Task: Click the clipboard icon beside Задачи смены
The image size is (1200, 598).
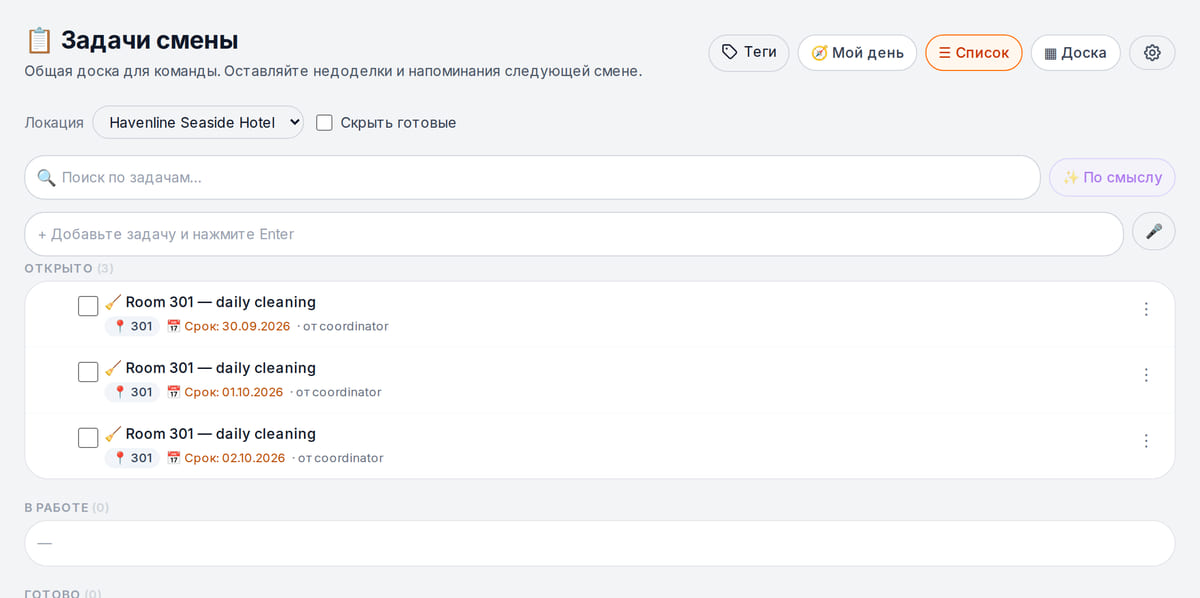Action: pyautogui.click(x=39, y=41)
